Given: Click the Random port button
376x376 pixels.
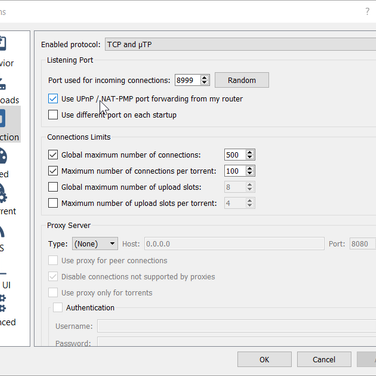Looking at the screenshot, I should [242, 80].
